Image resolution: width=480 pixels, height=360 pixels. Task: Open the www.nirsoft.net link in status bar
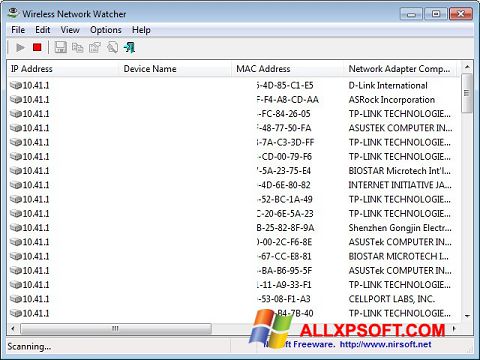pos(385,344)
